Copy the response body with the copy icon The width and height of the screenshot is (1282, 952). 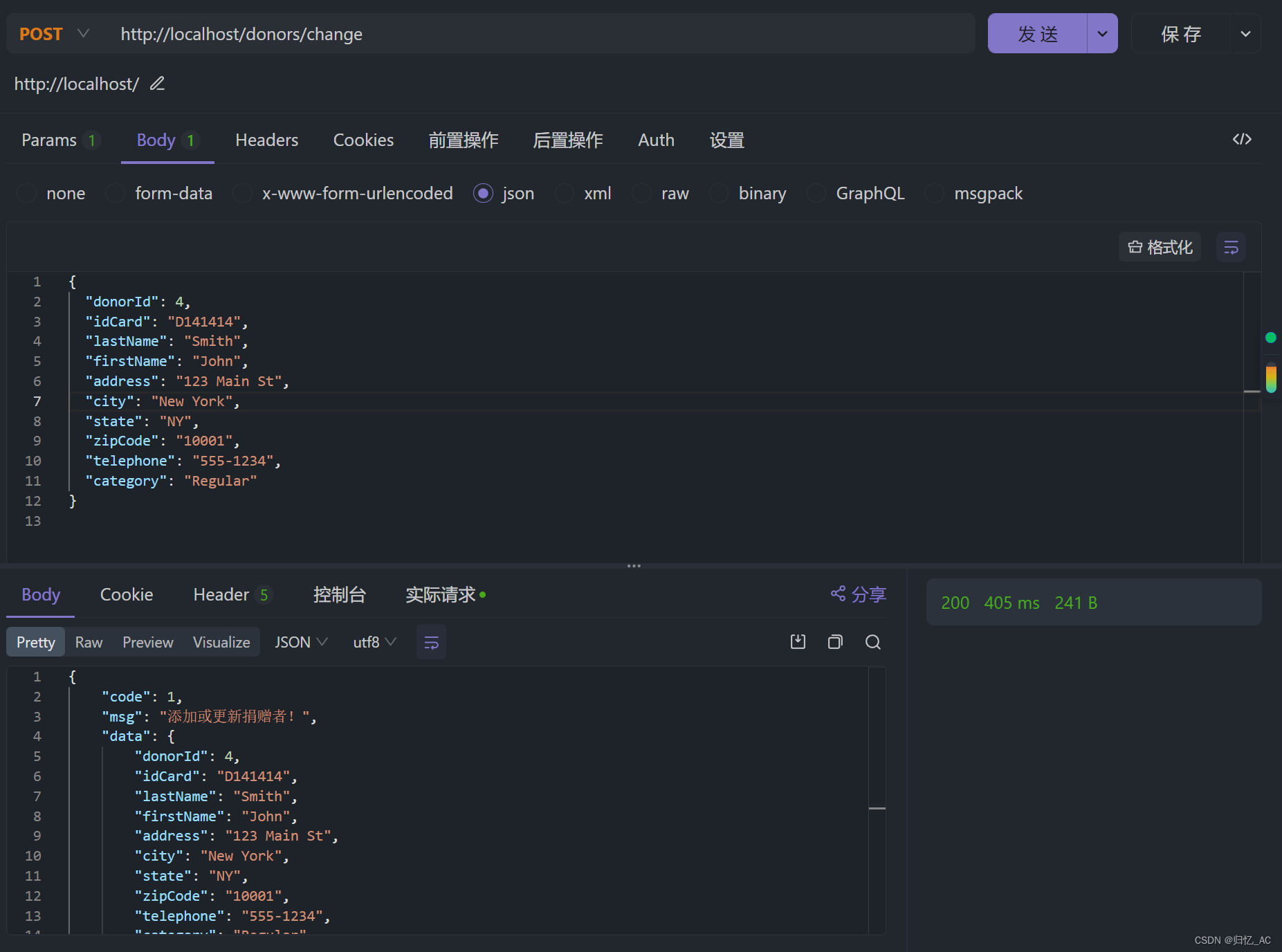coord(835,642)
